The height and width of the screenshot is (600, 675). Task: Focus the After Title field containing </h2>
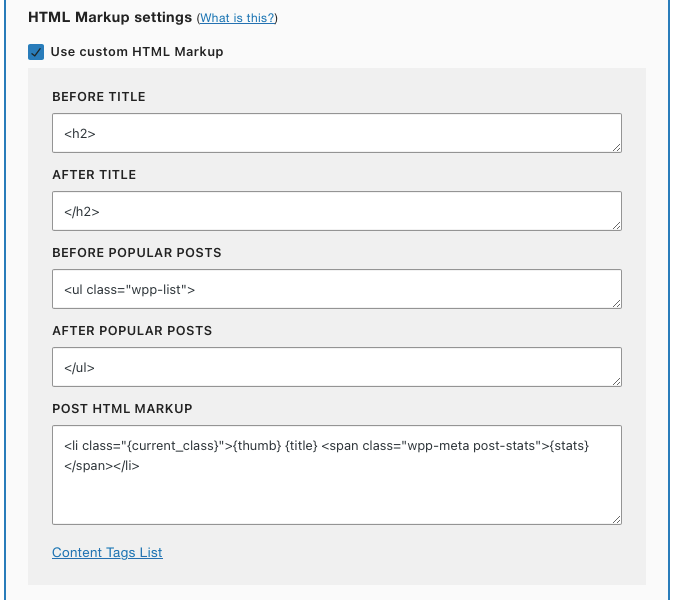click(337, 211)
